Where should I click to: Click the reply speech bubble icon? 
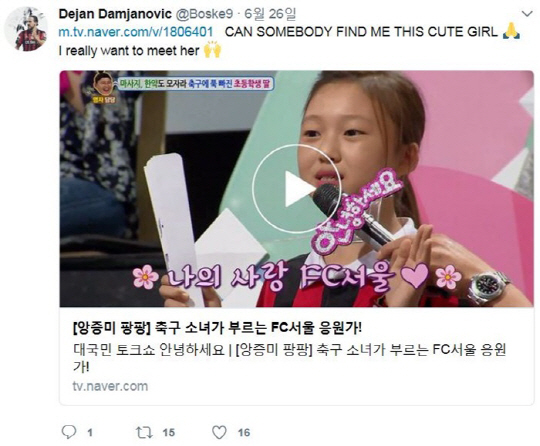click(69, 432)
